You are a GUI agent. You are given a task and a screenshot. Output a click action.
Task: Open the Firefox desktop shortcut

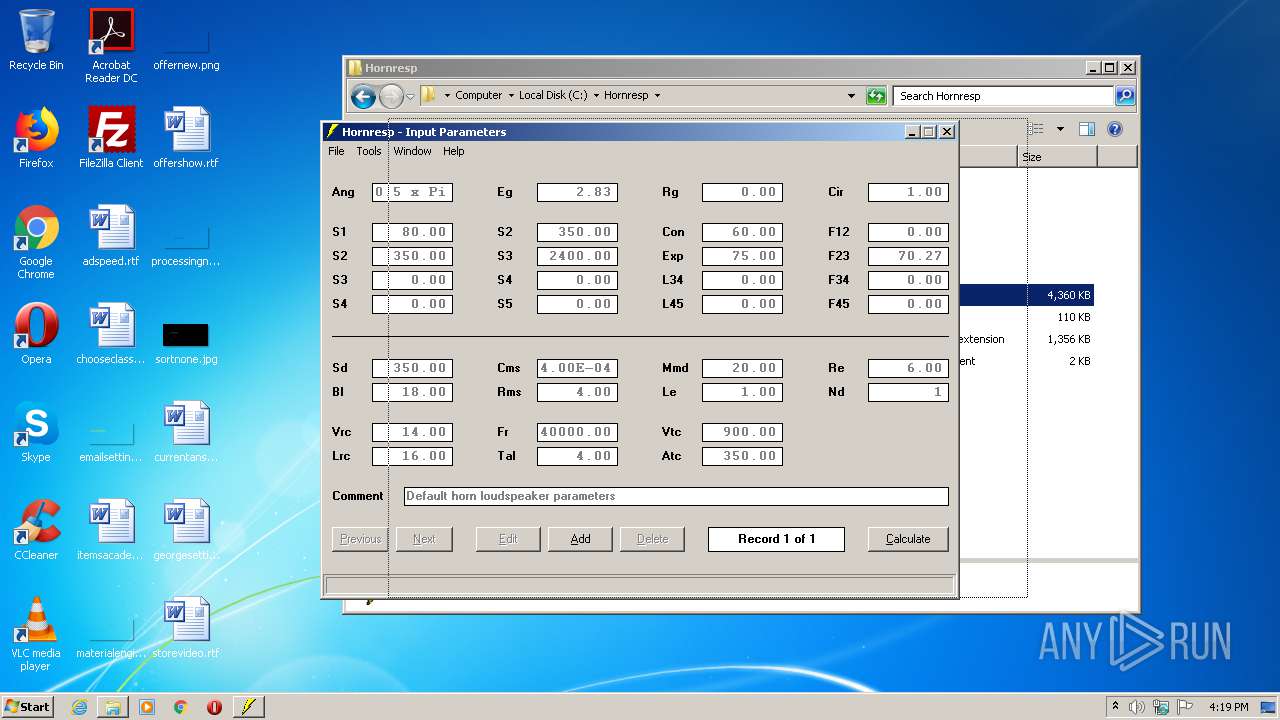coord(36,138)
